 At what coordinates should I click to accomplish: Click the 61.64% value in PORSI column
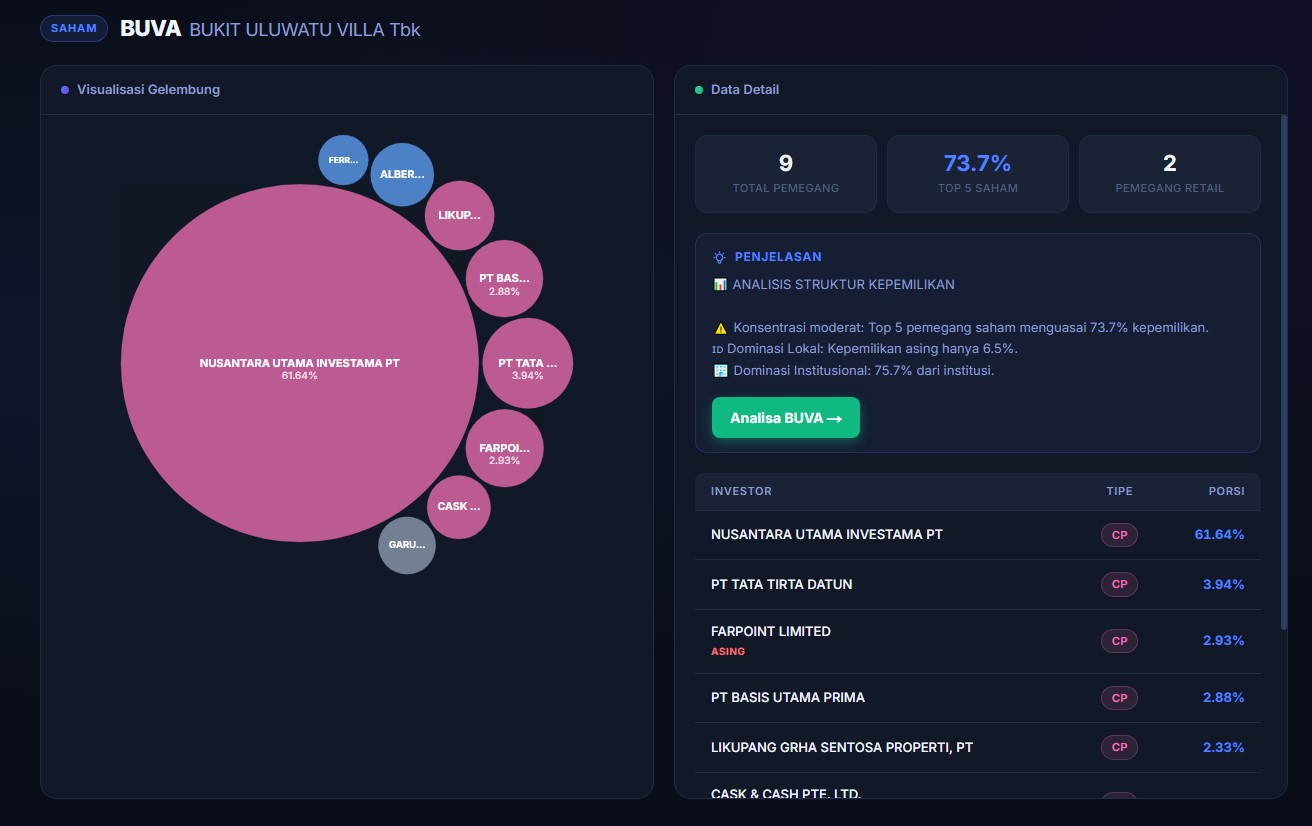point(1220,535)
